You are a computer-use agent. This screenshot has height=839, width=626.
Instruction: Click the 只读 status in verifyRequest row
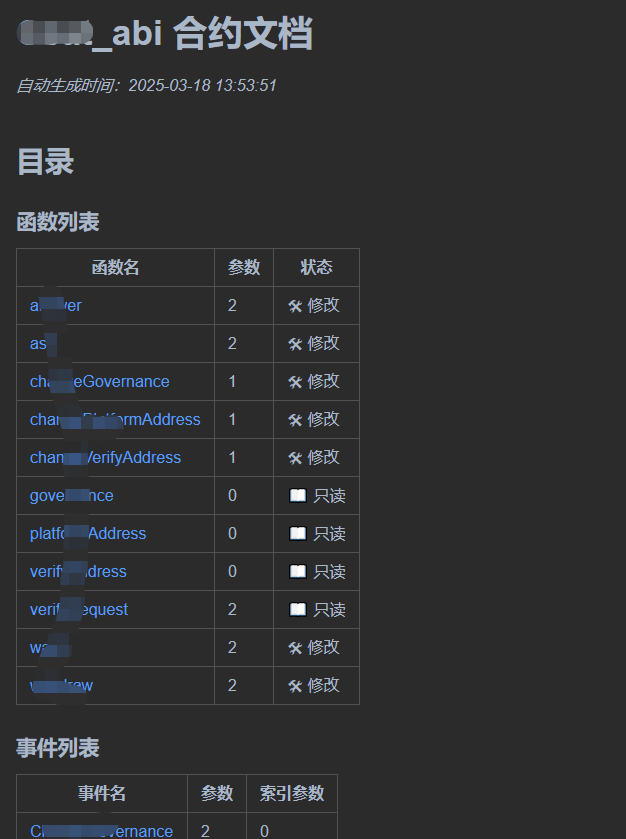click(330, 609)
